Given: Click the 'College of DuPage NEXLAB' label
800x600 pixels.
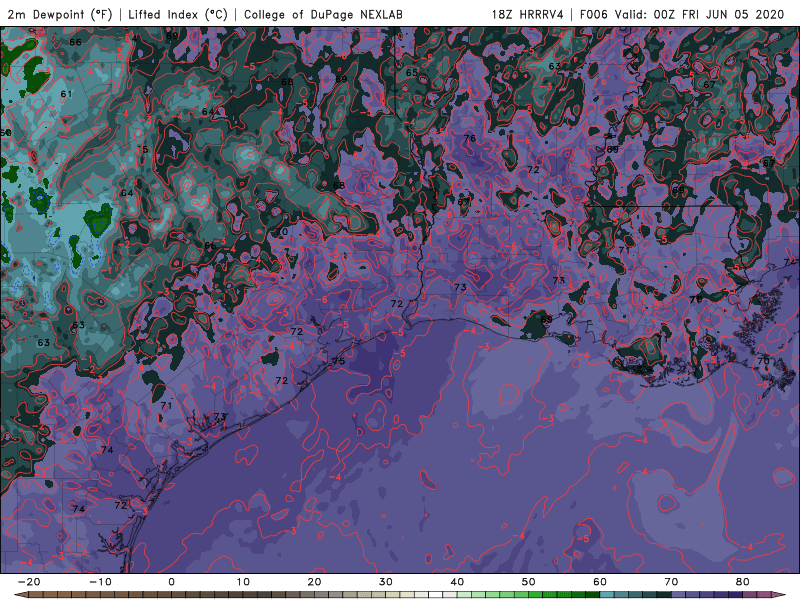Looking at the screenshot, I should click(x=323, y=14).
